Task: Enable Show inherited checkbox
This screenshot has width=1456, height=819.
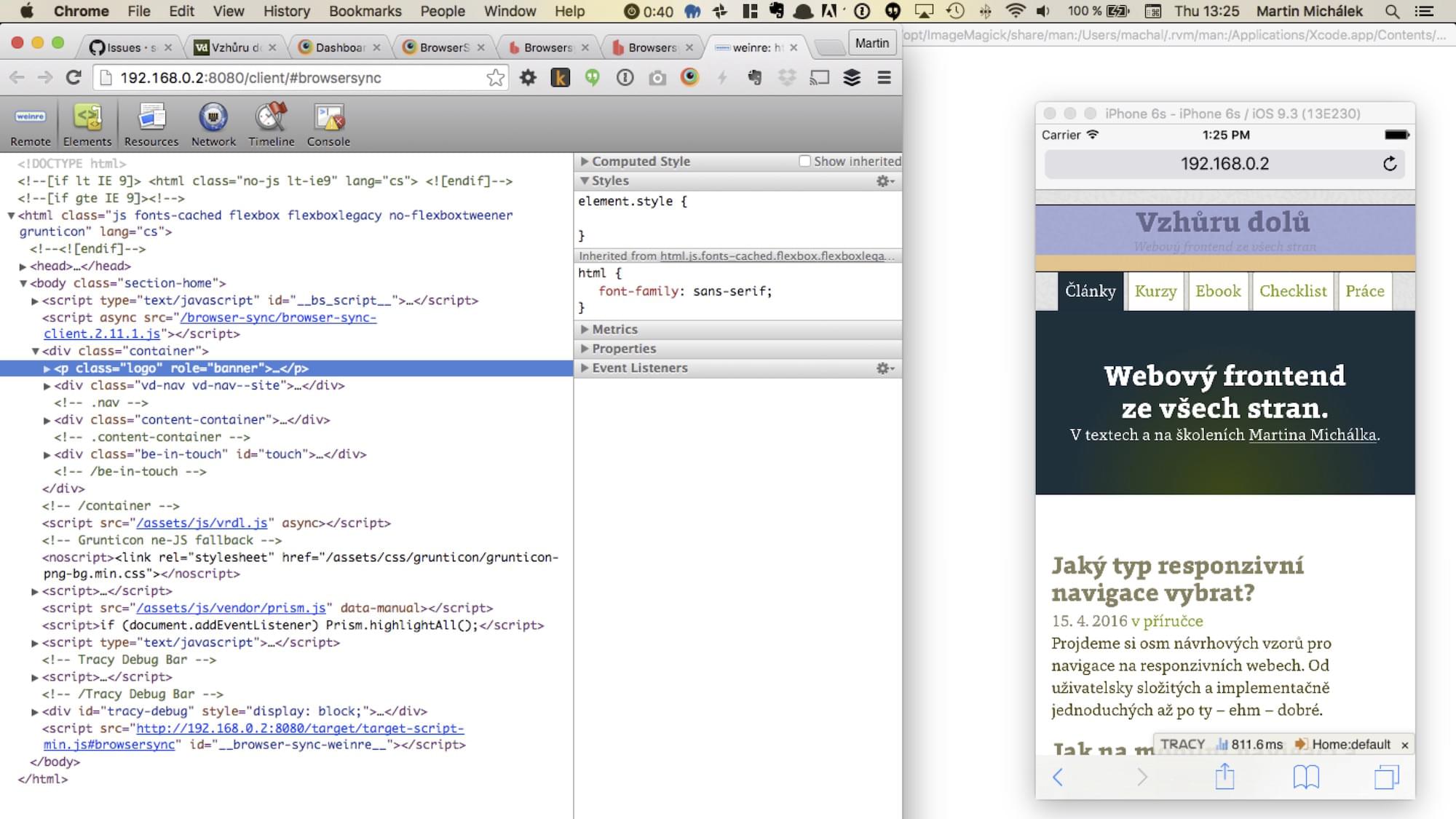Action: (x=804, y=162)
